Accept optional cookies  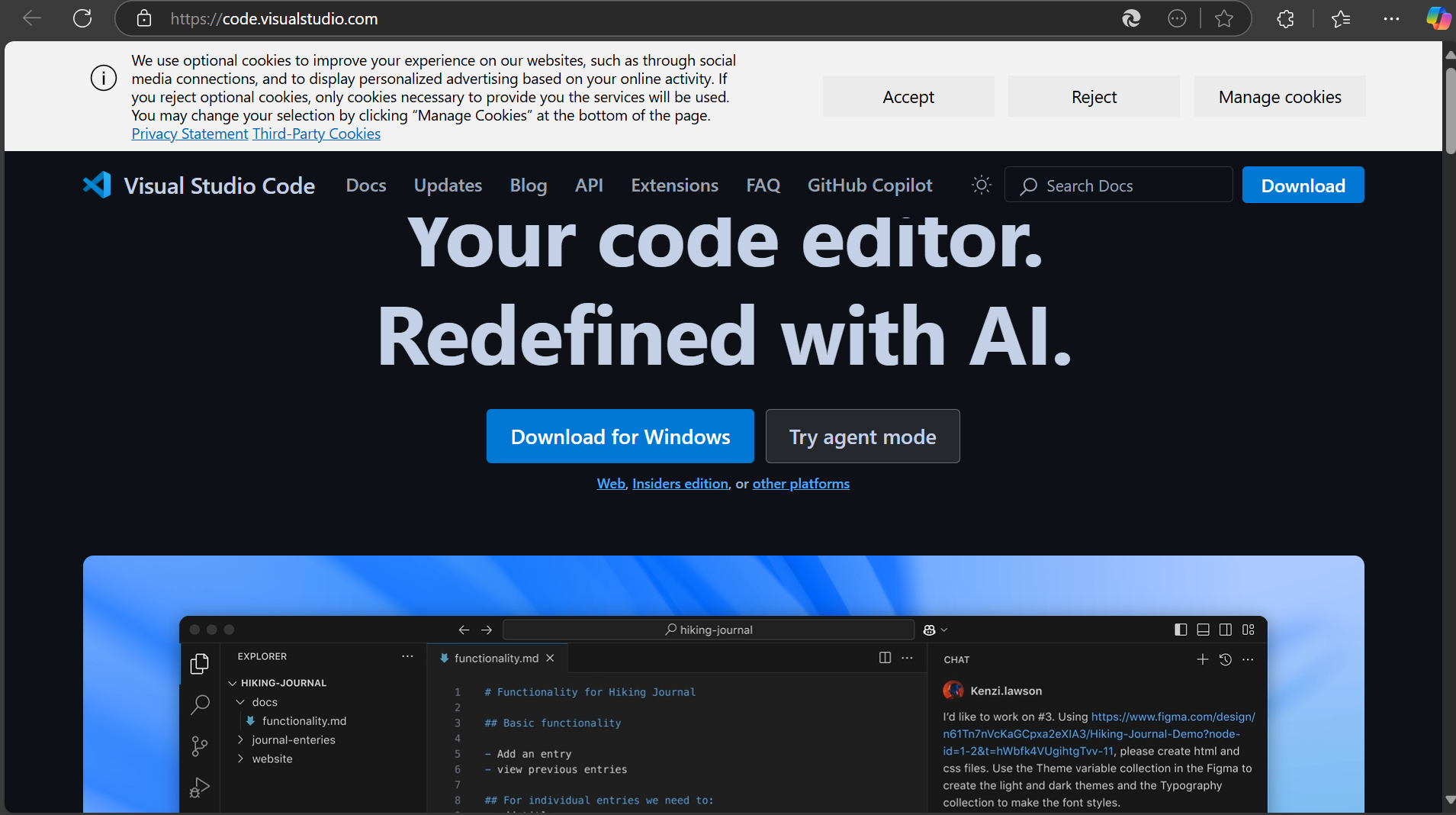(908, 96)
